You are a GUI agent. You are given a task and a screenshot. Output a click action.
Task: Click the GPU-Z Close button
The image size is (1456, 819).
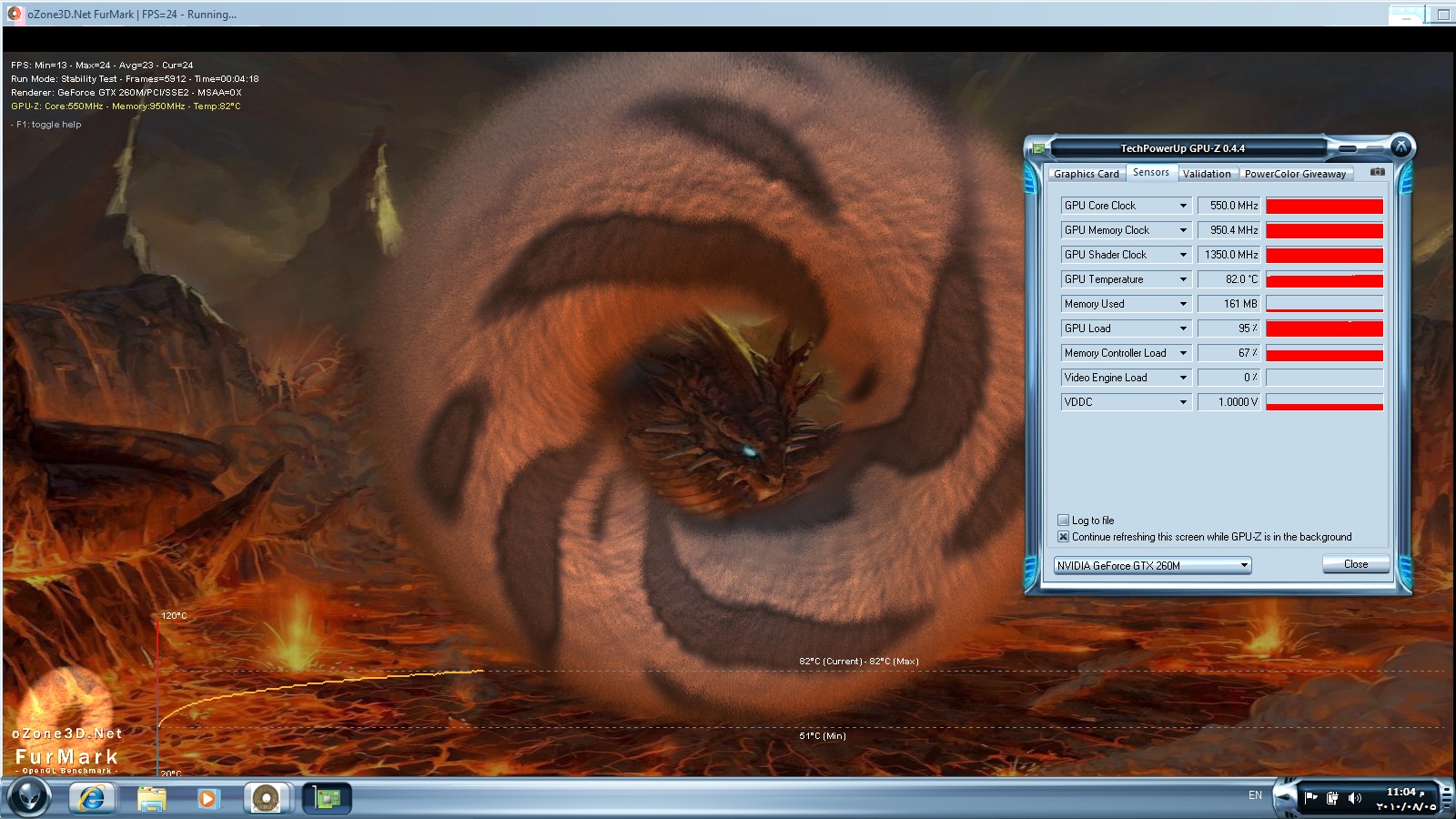1356,564
